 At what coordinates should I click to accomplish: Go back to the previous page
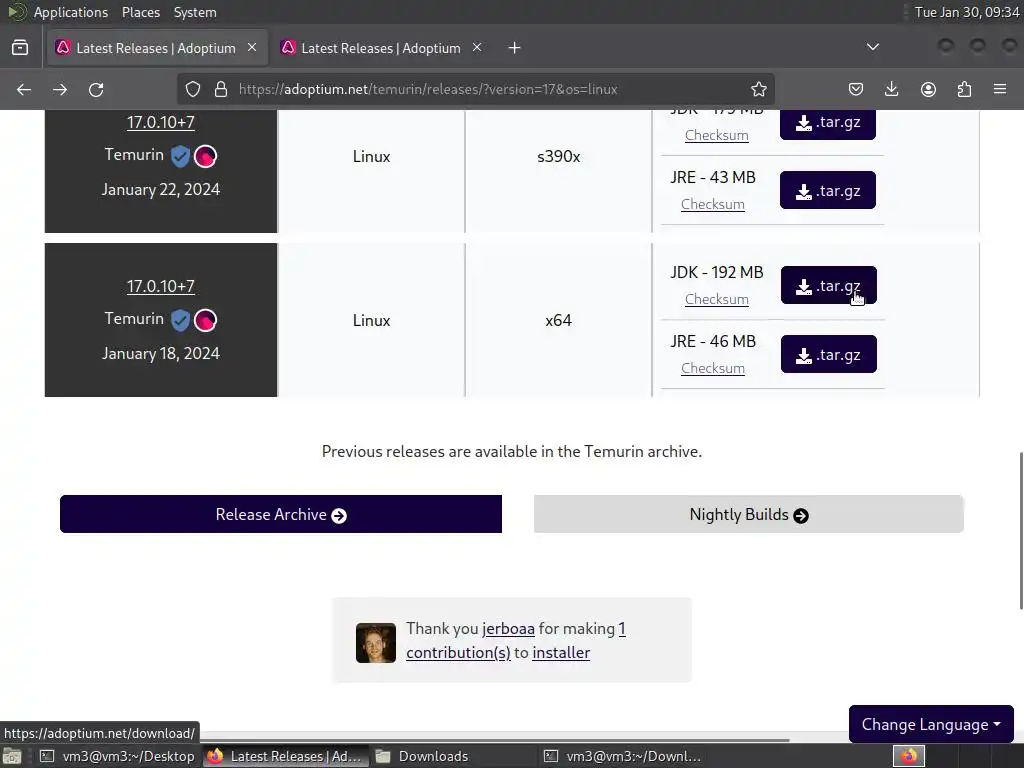[24, 89]
